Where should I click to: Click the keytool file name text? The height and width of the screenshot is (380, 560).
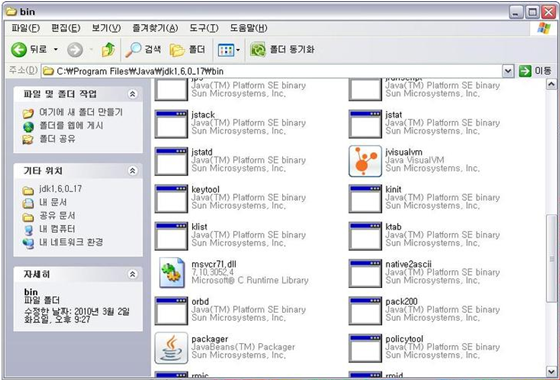pos(205,189)
